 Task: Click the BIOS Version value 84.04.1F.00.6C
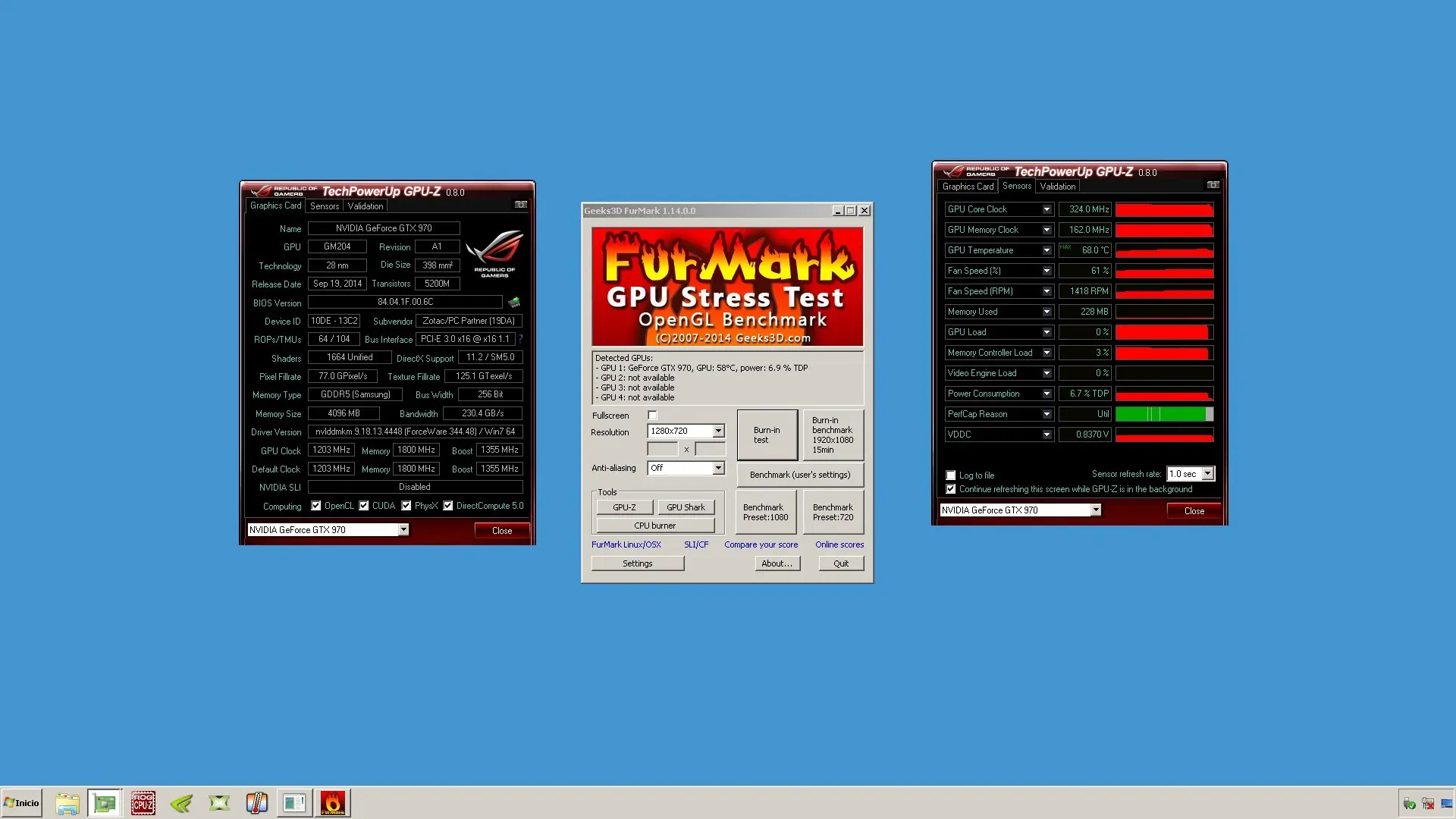(405, 302)
